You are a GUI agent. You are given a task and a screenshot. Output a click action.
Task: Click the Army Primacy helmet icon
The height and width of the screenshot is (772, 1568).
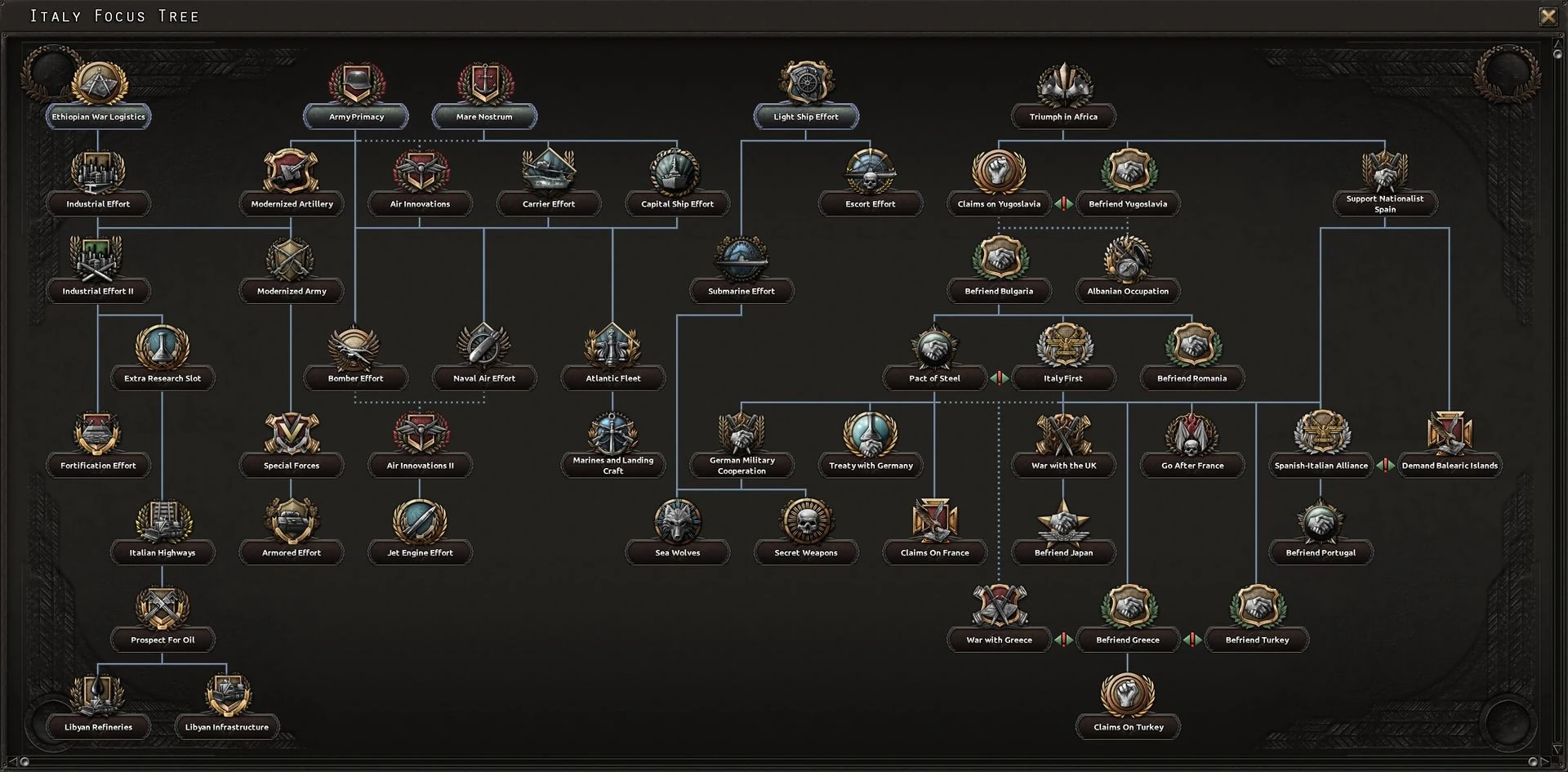tap(356, 84)
